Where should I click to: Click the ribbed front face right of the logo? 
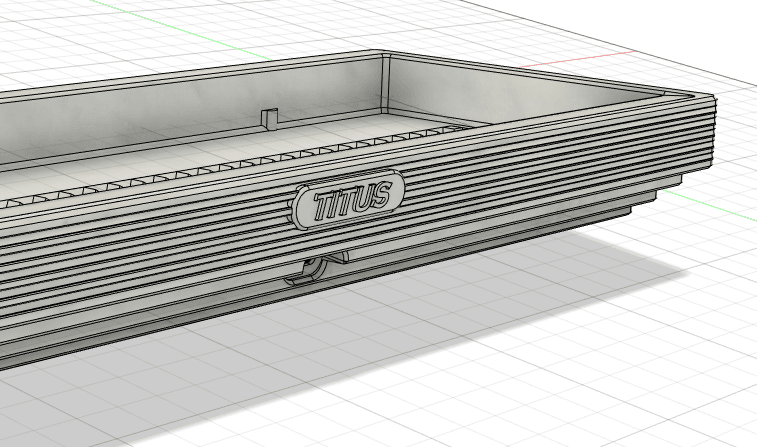pyautogui.click(x=520, y=180)
